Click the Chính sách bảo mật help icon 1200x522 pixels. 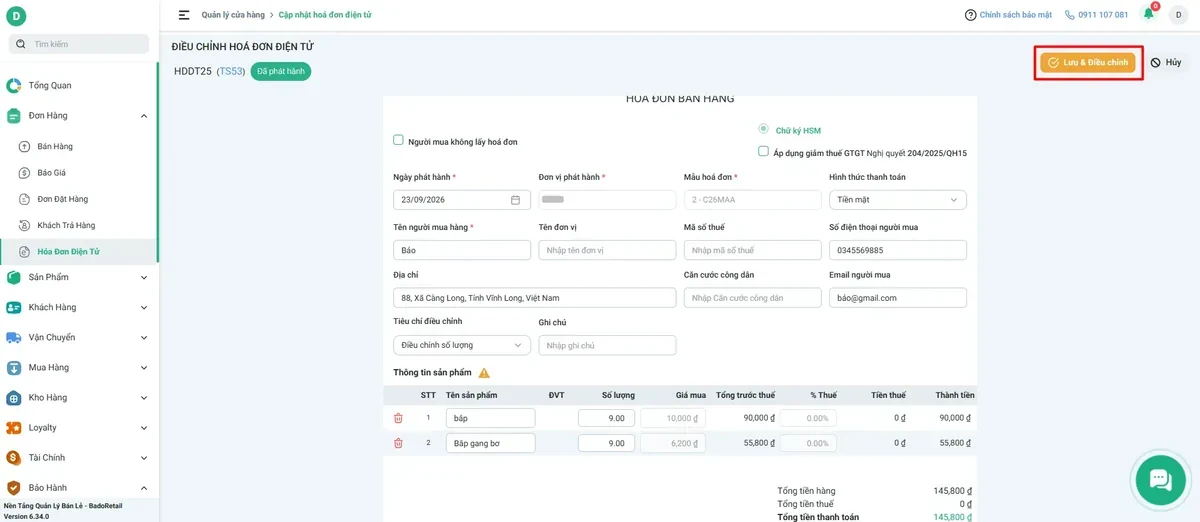coord(970,15)
